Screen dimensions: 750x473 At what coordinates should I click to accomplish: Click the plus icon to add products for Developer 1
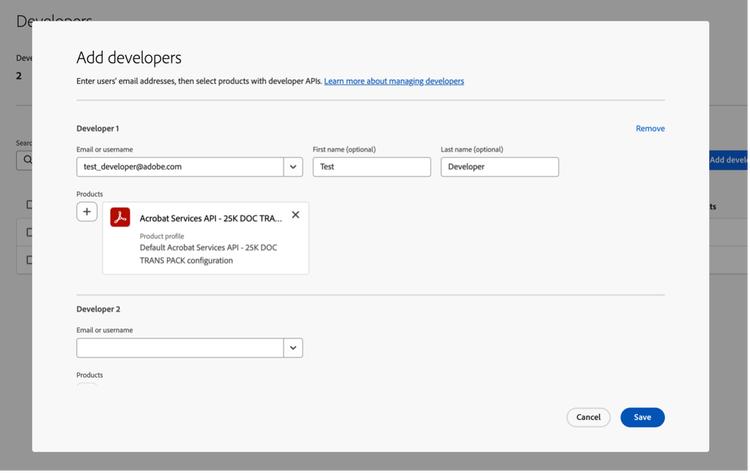(87, 212)
